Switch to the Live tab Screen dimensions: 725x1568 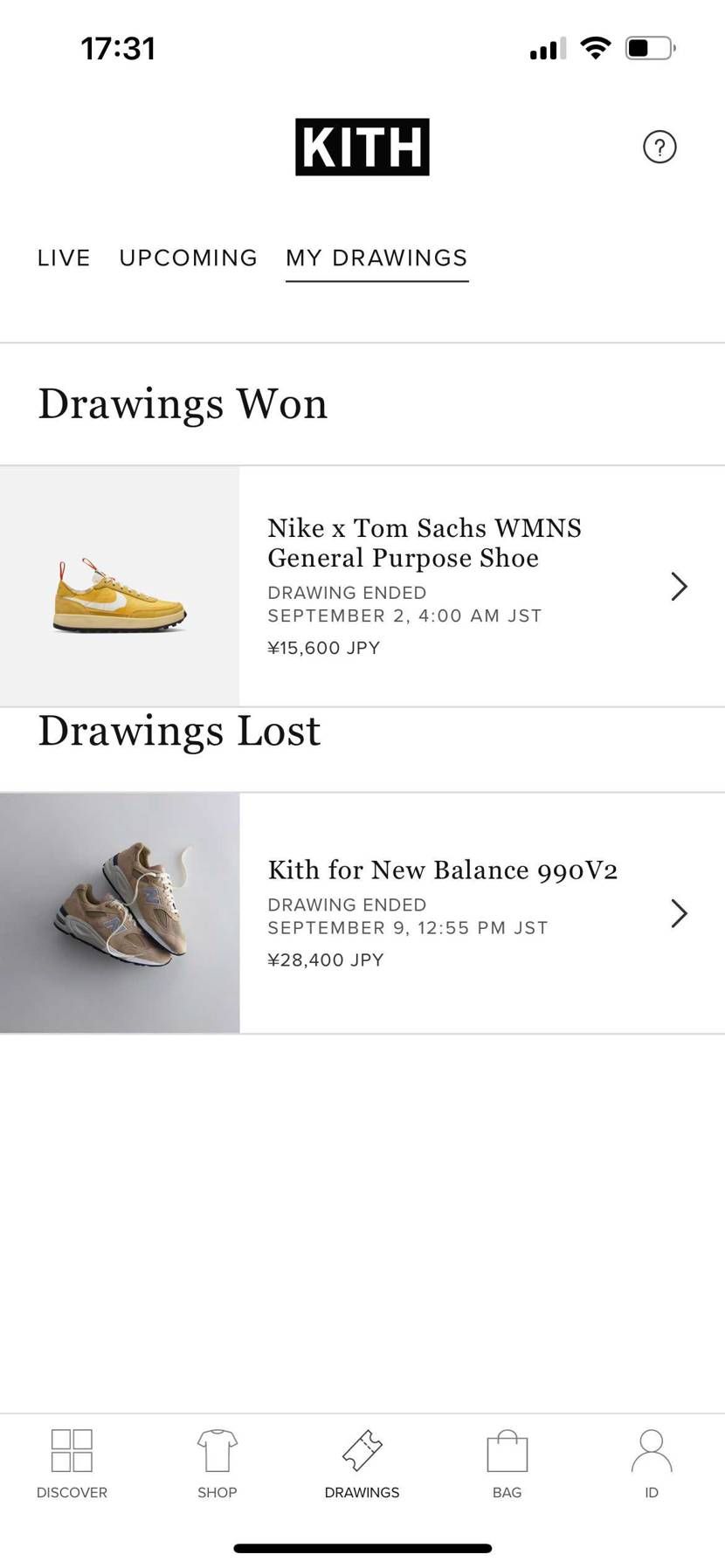coord(64,258)
